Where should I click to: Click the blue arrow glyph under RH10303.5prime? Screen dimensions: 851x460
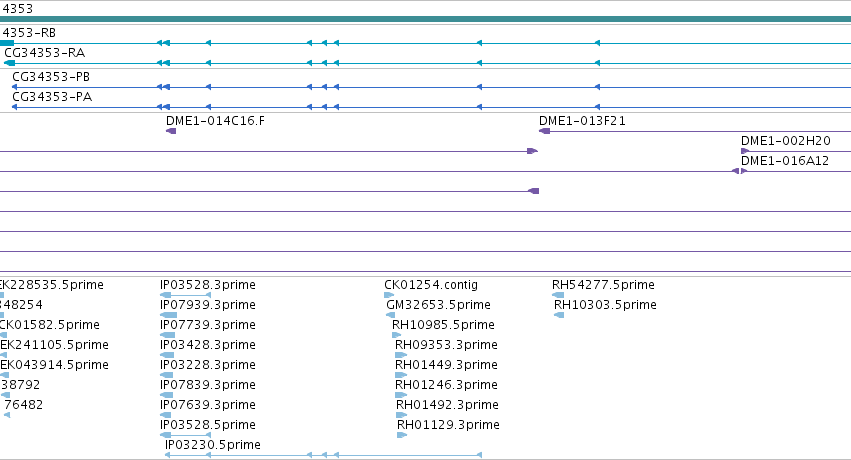coord(559,315)
